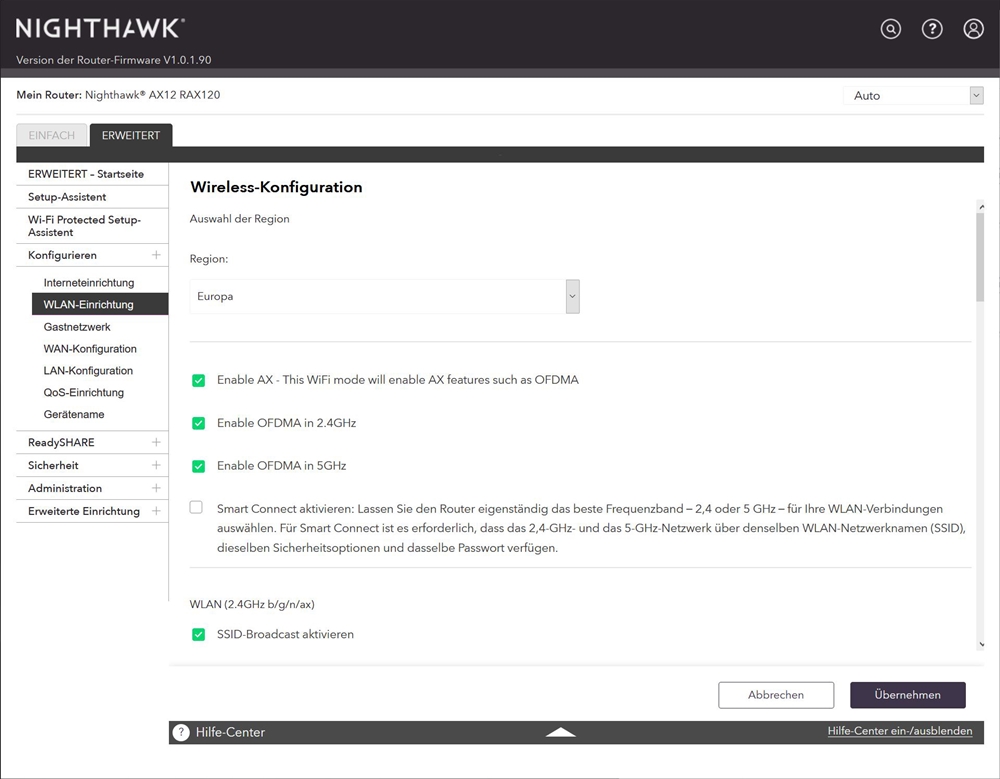1000x779 pixels.
Task: Disable the Enable AX checkbox
Action: coord(198,380)
